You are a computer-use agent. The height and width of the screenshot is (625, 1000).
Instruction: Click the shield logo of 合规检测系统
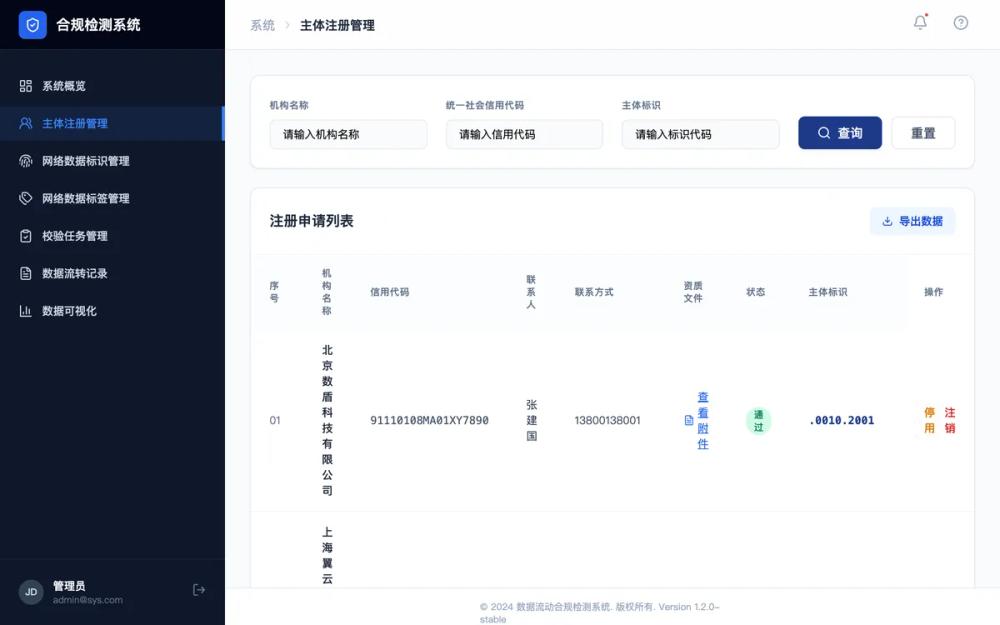pos(31,23)
